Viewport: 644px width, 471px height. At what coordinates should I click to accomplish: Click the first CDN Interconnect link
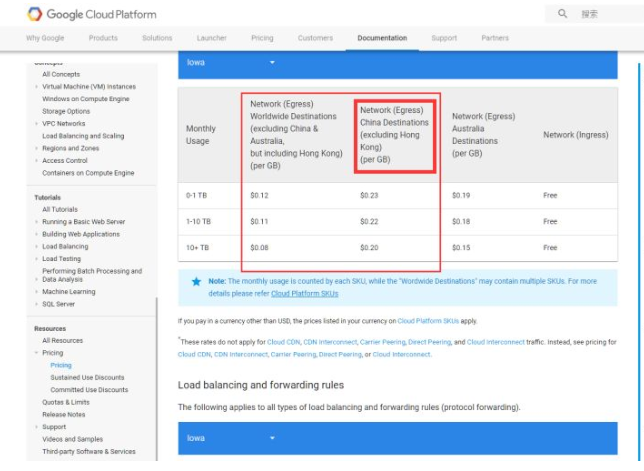[x=330, y=342]
